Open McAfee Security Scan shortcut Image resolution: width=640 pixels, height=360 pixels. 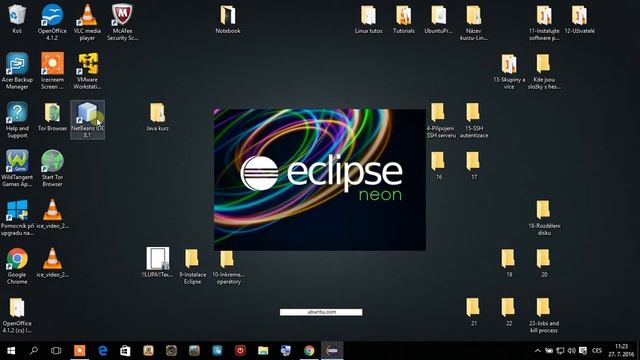coord(122,22)
